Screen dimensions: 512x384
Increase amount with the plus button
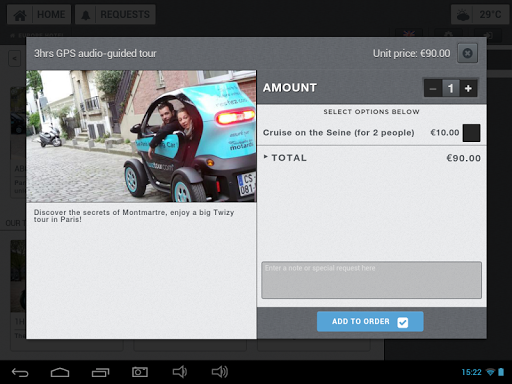tap(468, 88)
